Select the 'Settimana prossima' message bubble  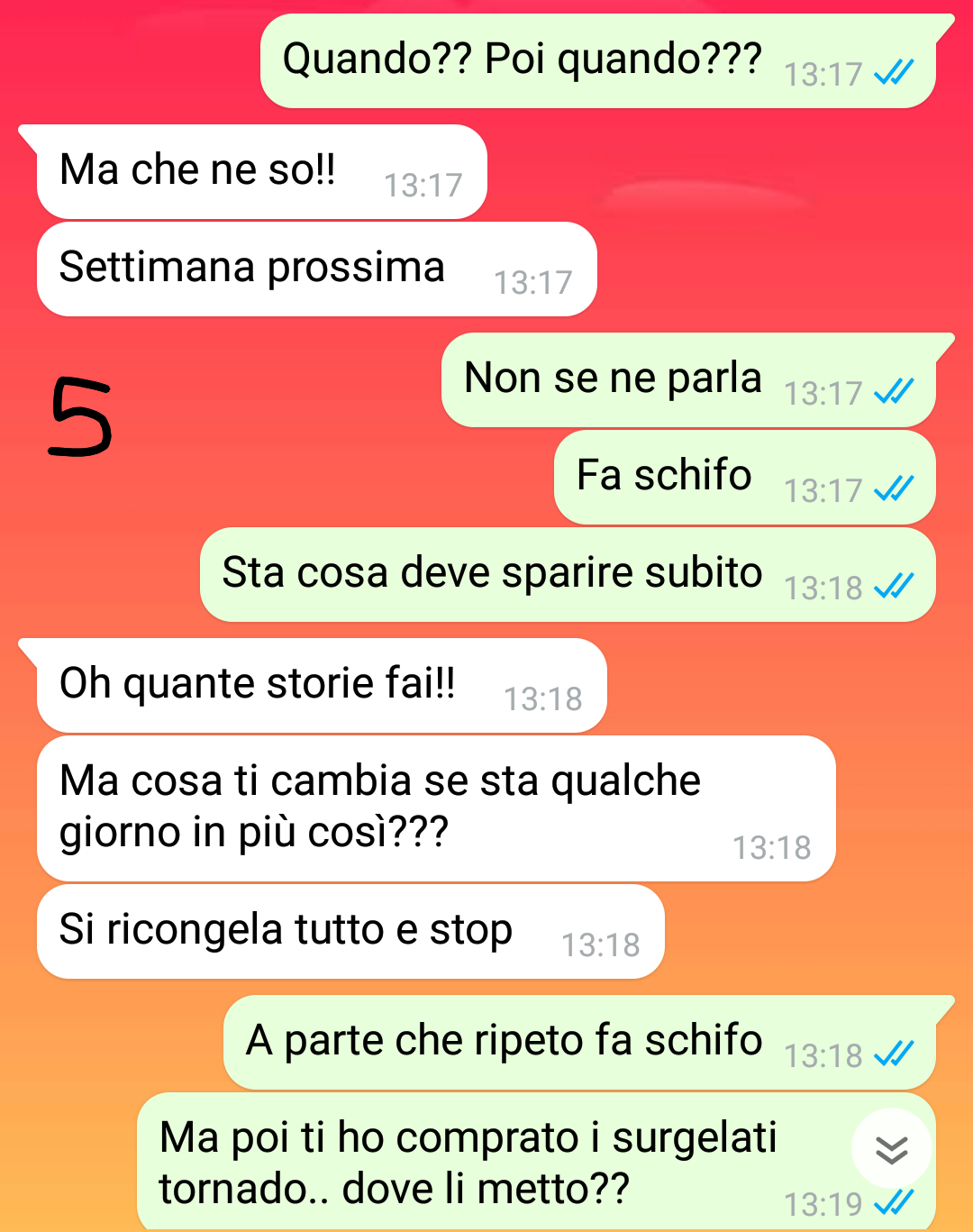pos(316,269)
